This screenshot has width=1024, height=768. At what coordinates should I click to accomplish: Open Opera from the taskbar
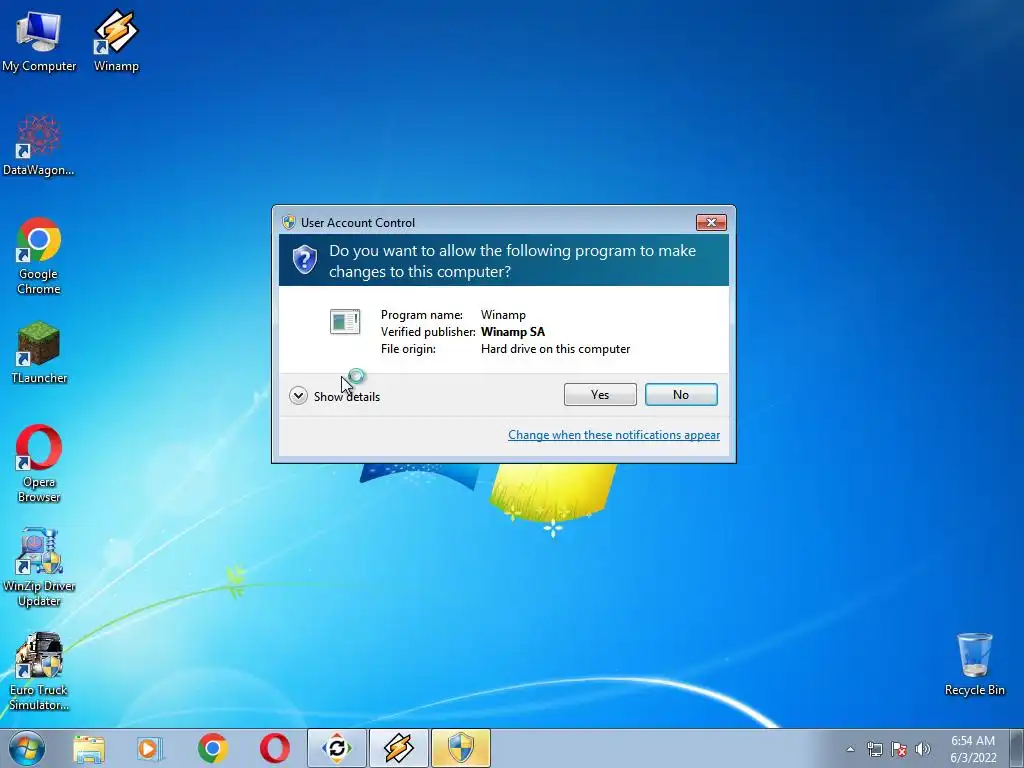275,748
